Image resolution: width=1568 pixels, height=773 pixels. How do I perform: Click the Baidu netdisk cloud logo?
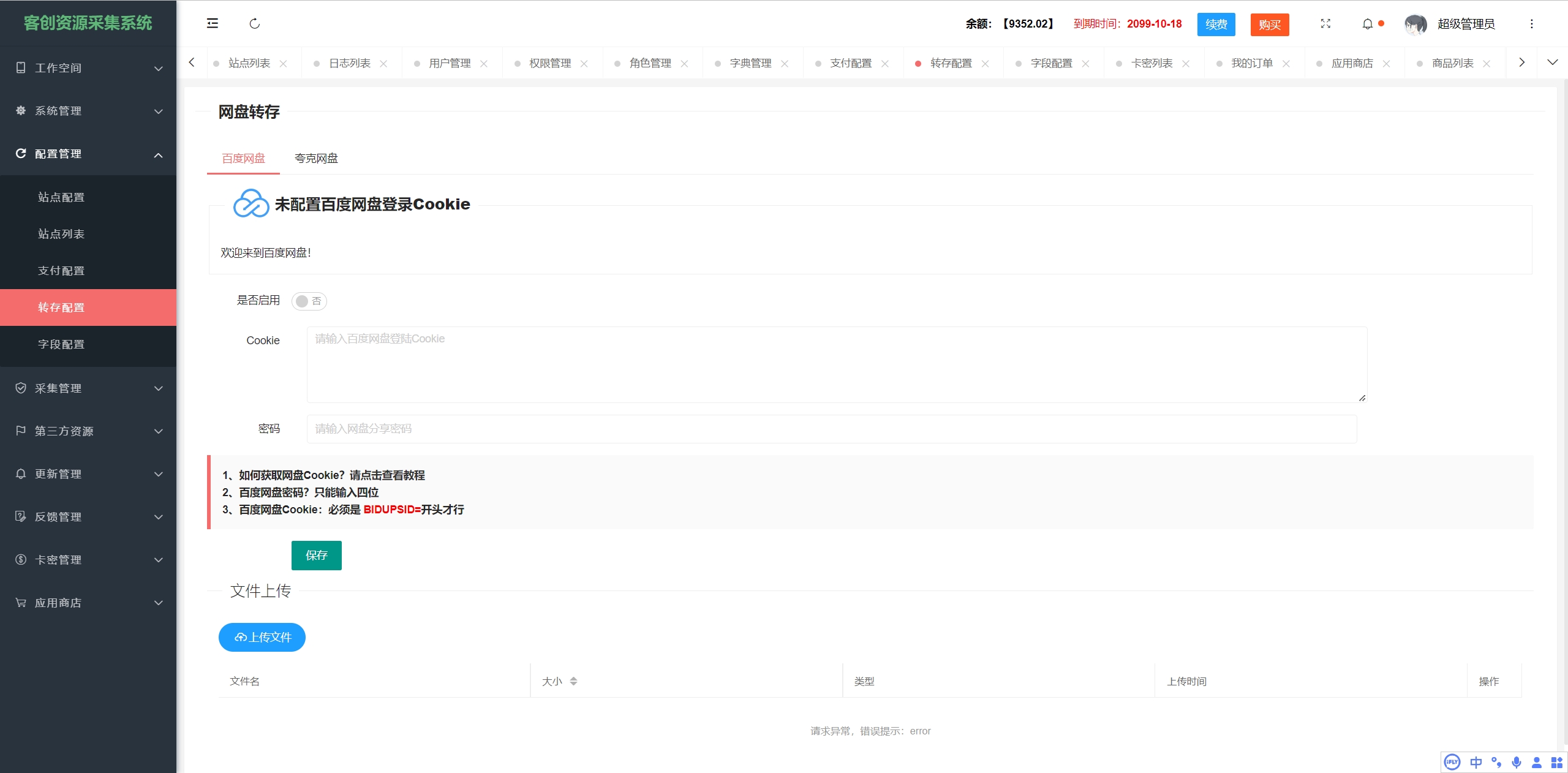[x=251, y=203]
